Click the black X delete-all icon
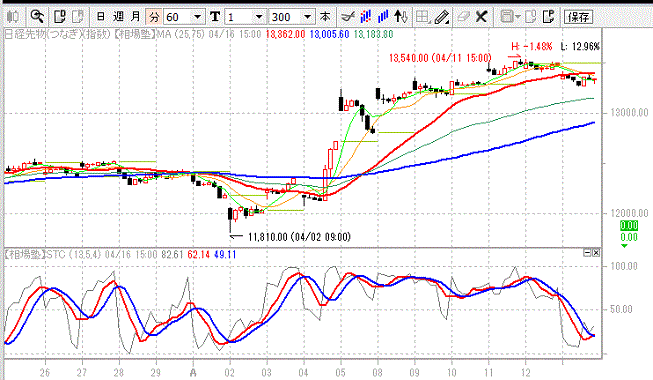The image size is (653, 380). click(481, 17)
